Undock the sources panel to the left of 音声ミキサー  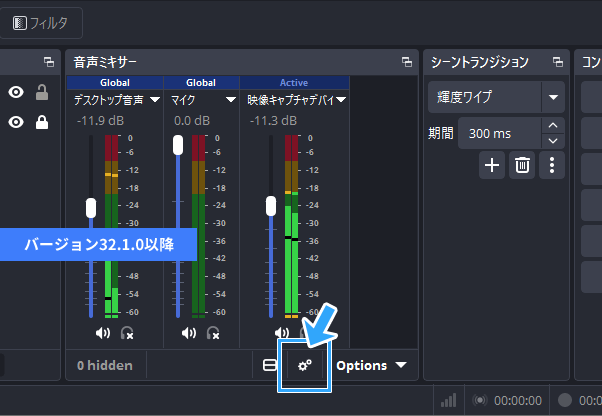(x=49, y=62)
